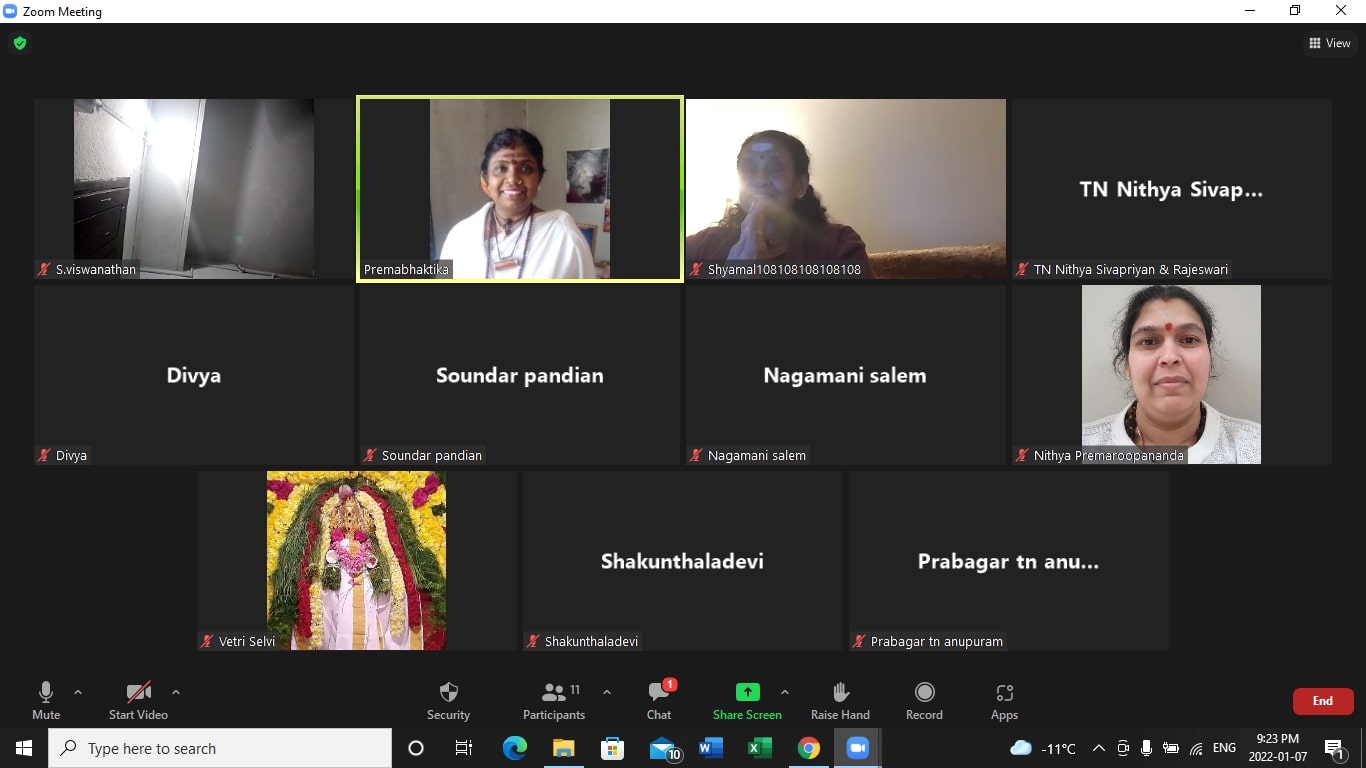Click the green encryption shield icon
This screenshot has height=768, width=1366.
pos(20,43)
